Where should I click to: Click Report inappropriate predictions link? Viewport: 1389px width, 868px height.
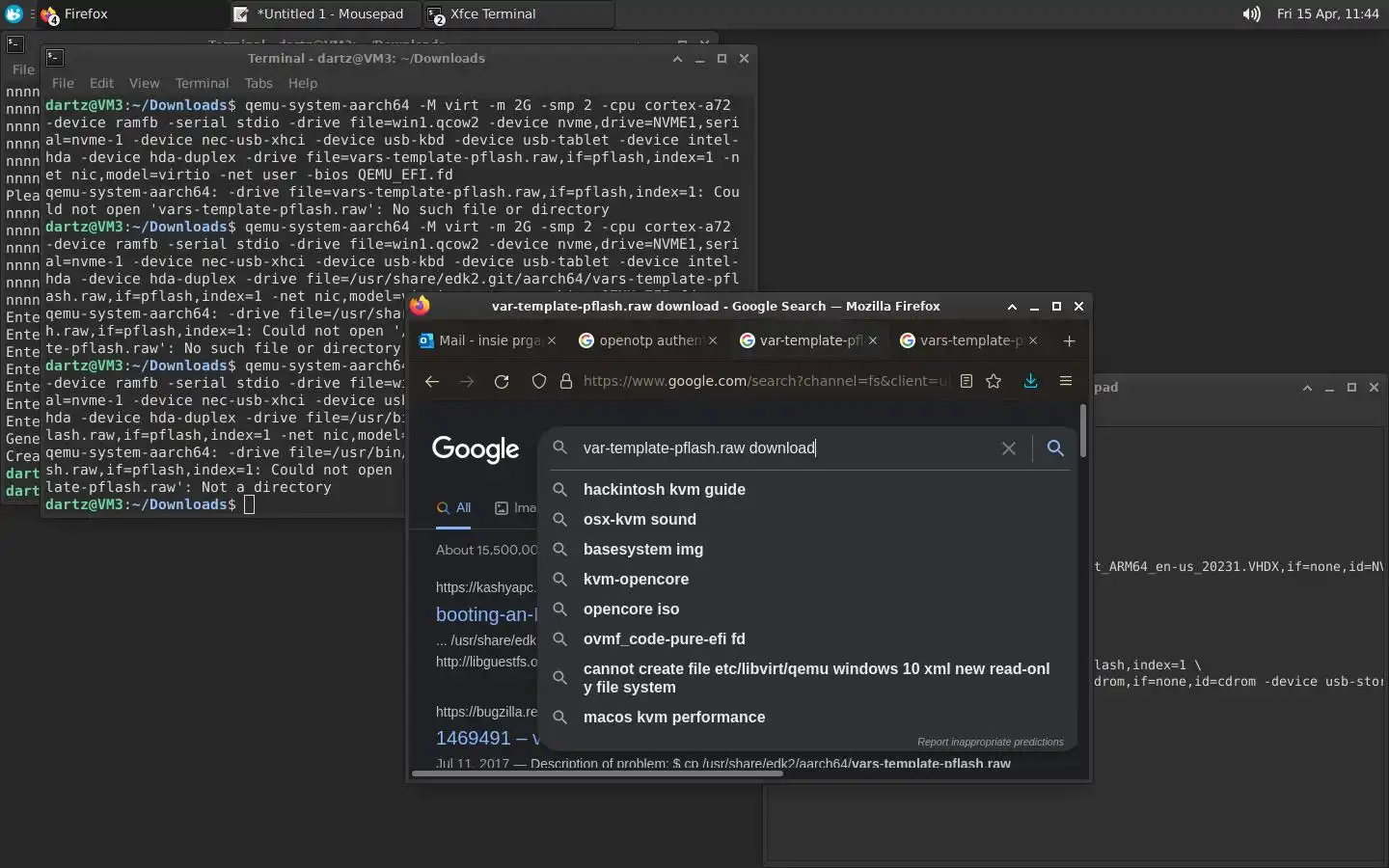click(991, 742)
